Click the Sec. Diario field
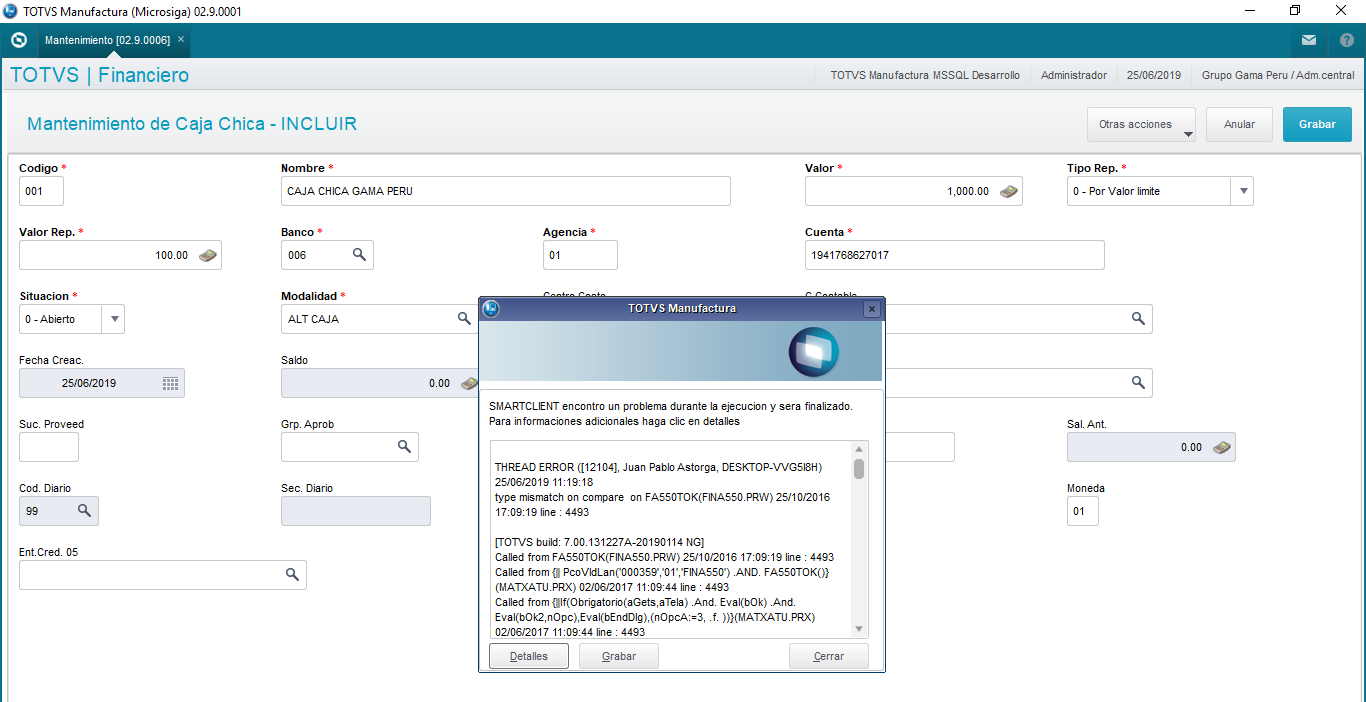This screenshot has height=702, width=1366. point(356,511)
